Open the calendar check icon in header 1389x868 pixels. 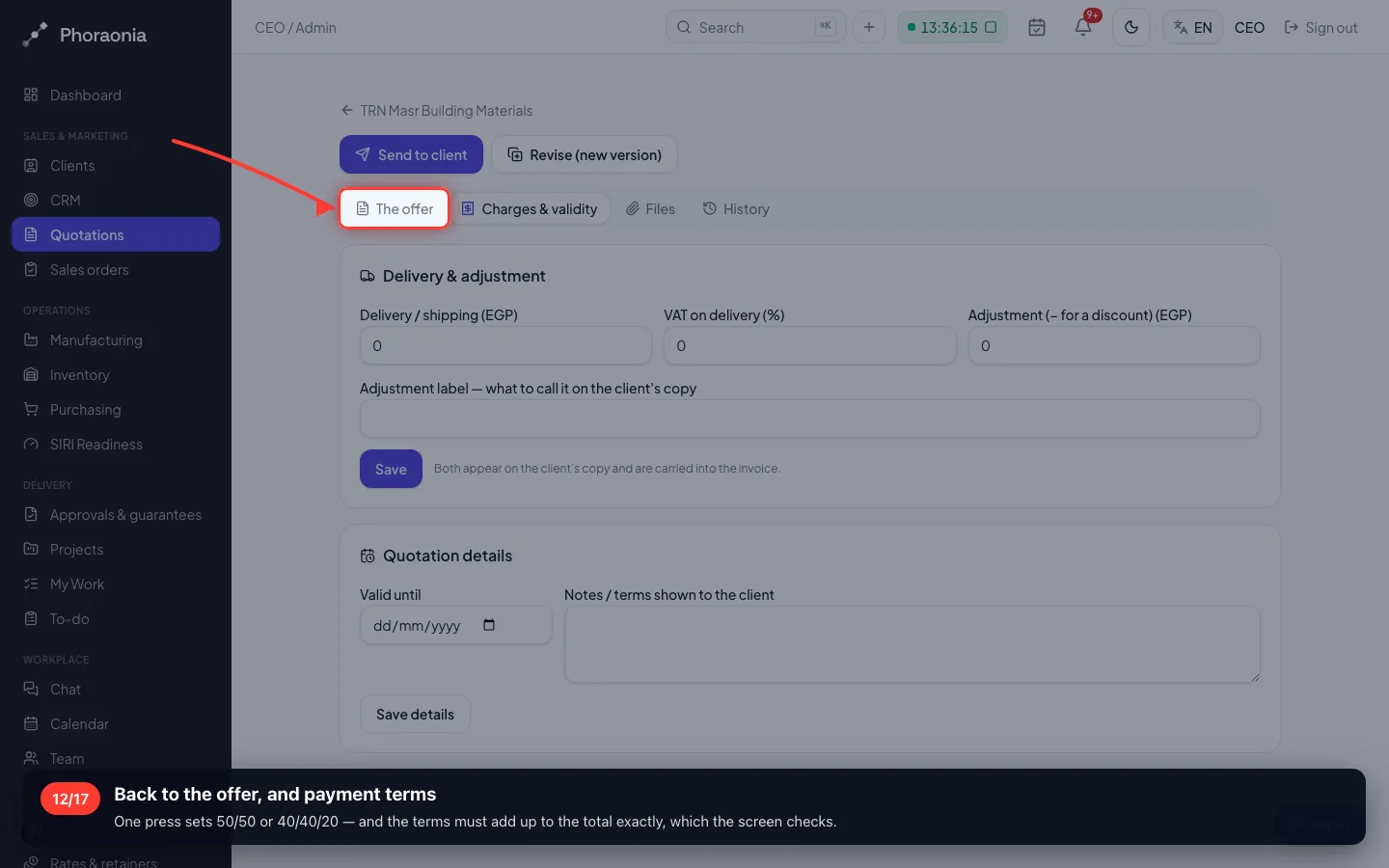click(1037, 27)
